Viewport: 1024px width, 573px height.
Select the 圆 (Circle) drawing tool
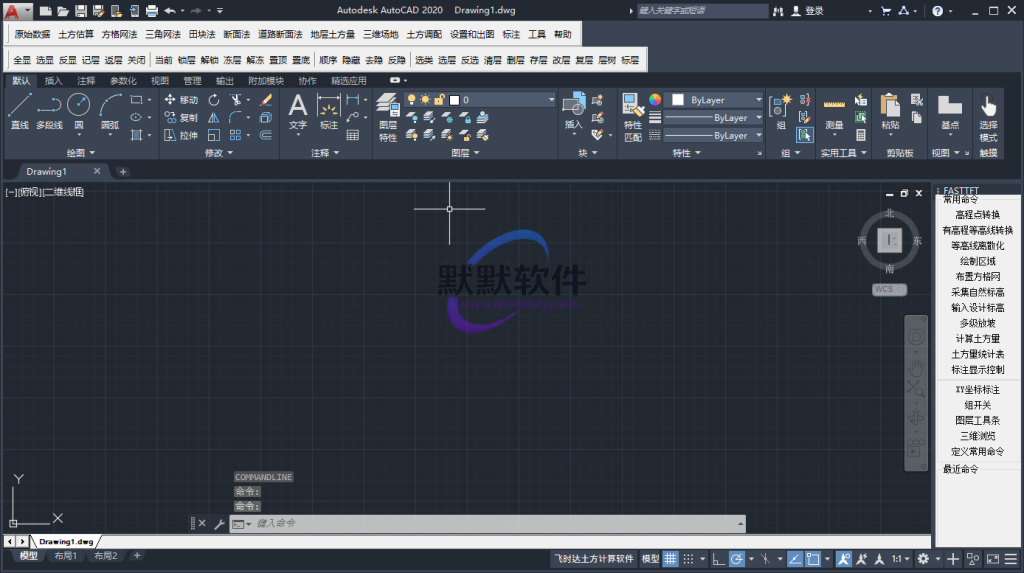point(78,110)
